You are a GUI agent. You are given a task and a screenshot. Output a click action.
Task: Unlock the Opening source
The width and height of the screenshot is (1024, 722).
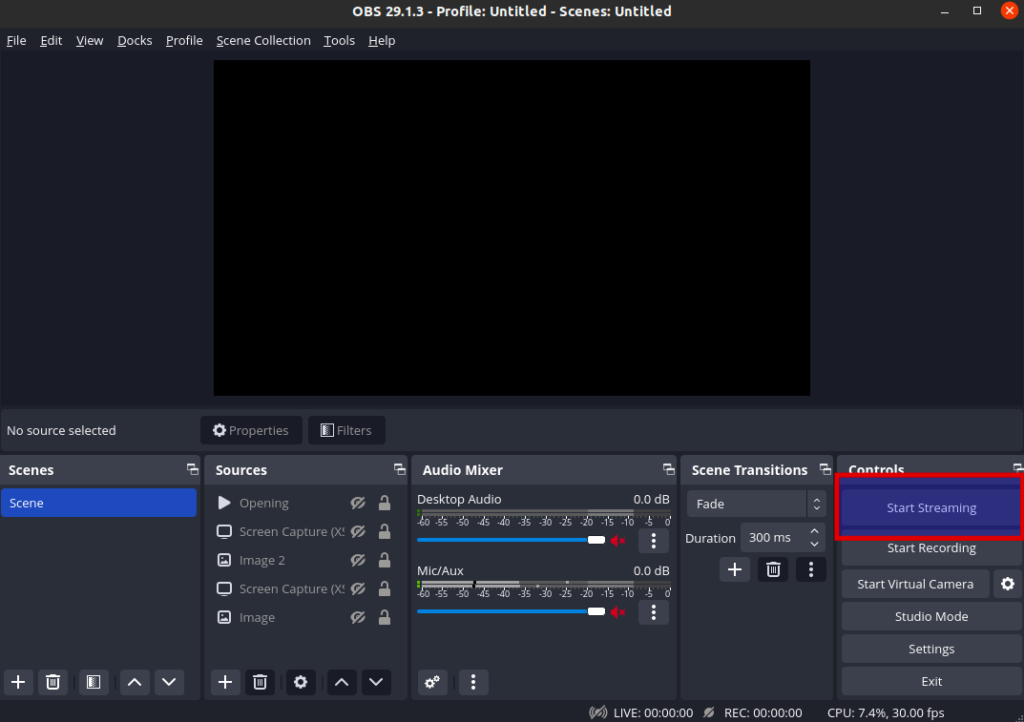pyautogui.click(x=385, y=503)
